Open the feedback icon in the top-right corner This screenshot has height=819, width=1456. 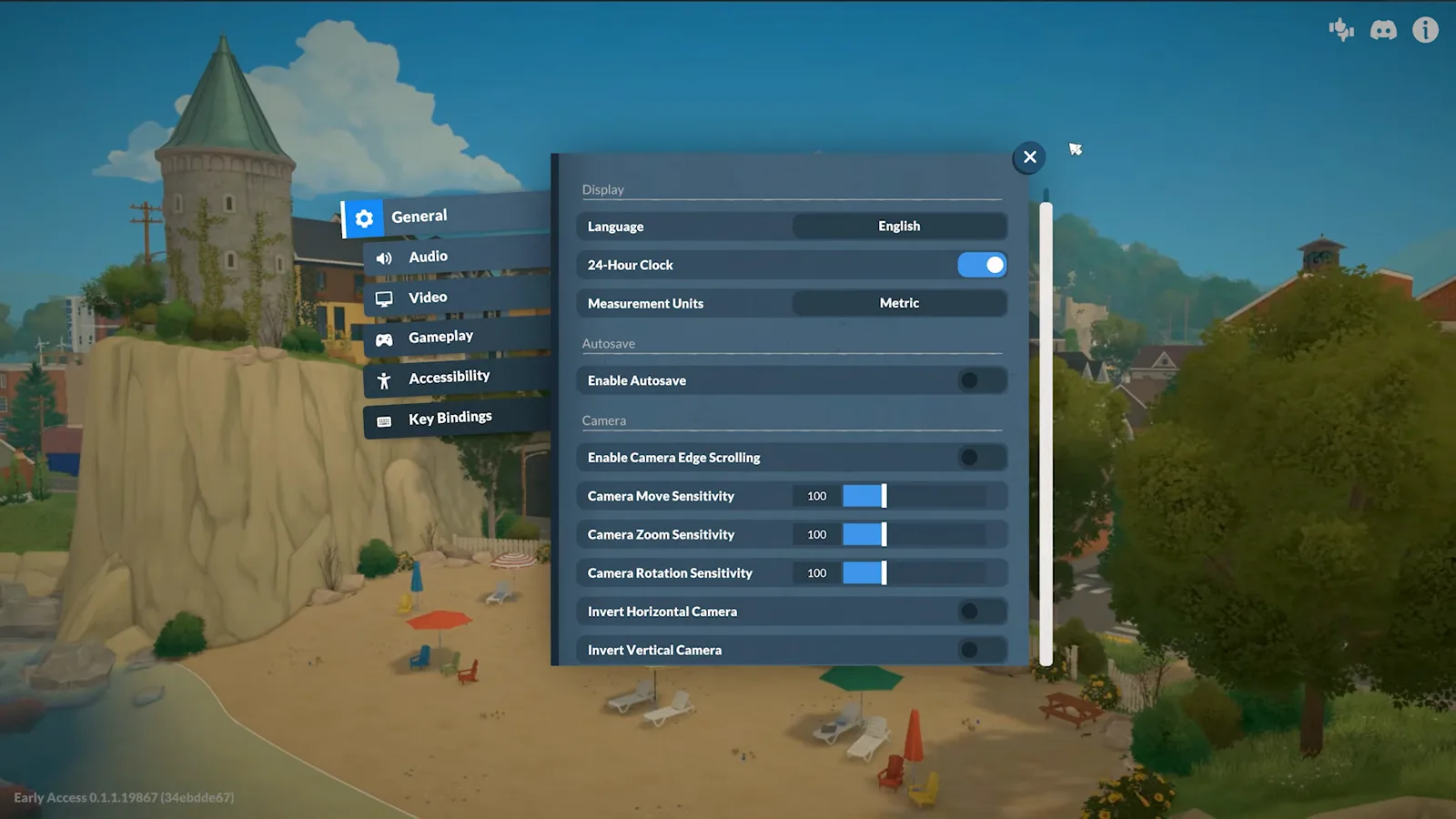pyautogui.click(x=1341, y=30)
